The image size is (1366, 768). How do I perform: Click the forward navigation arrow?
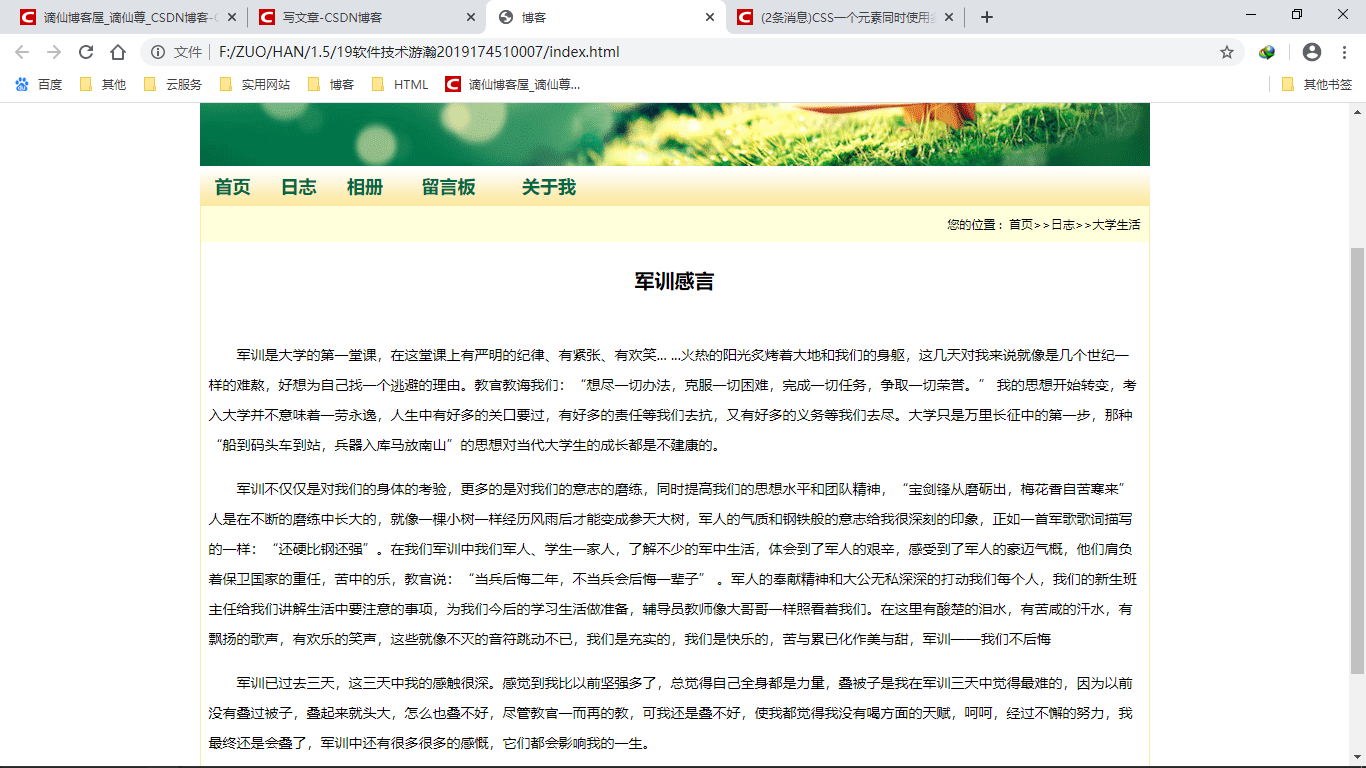[54, 52]
